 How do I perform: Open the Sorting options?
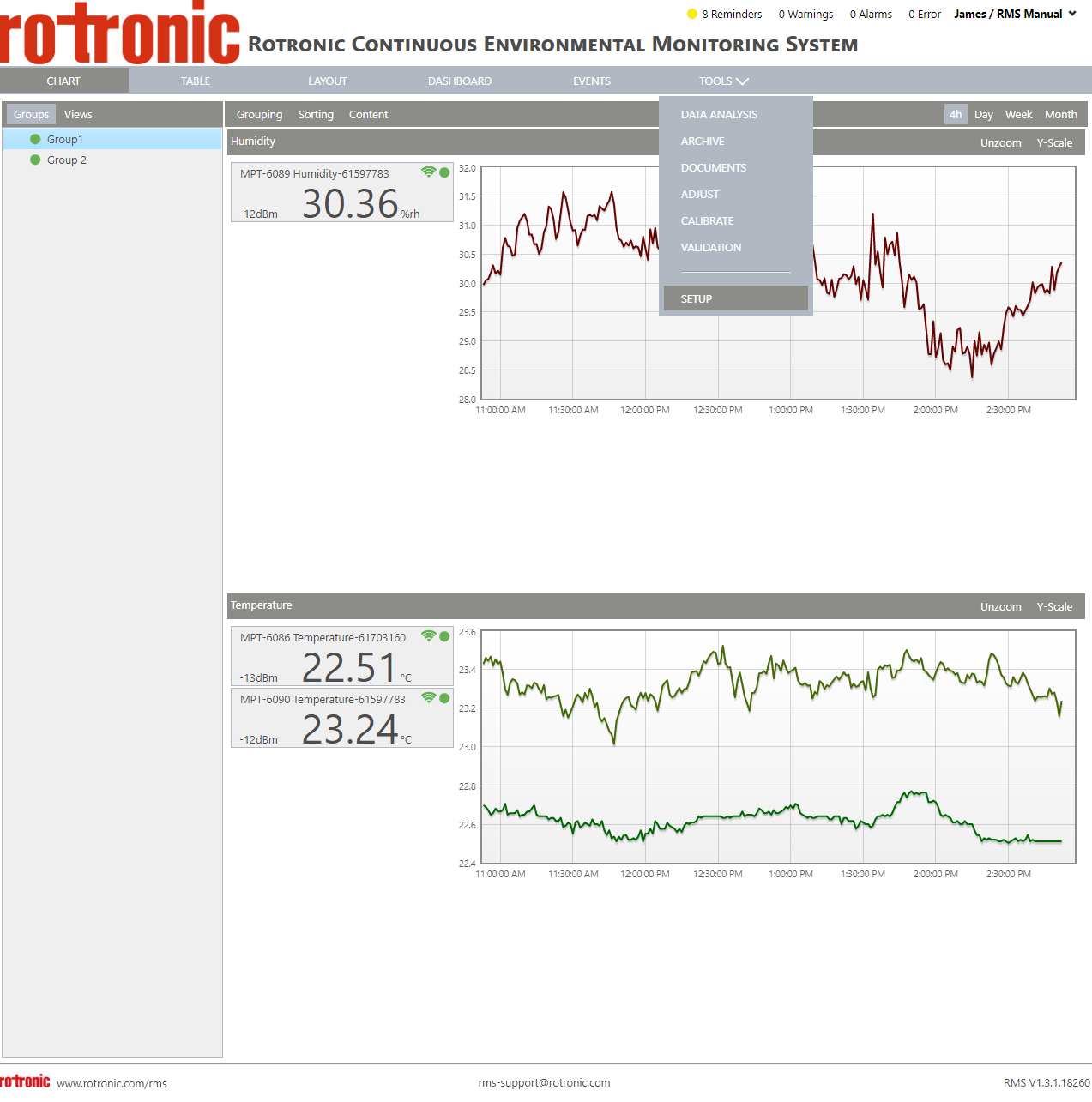tap(316, 114)
